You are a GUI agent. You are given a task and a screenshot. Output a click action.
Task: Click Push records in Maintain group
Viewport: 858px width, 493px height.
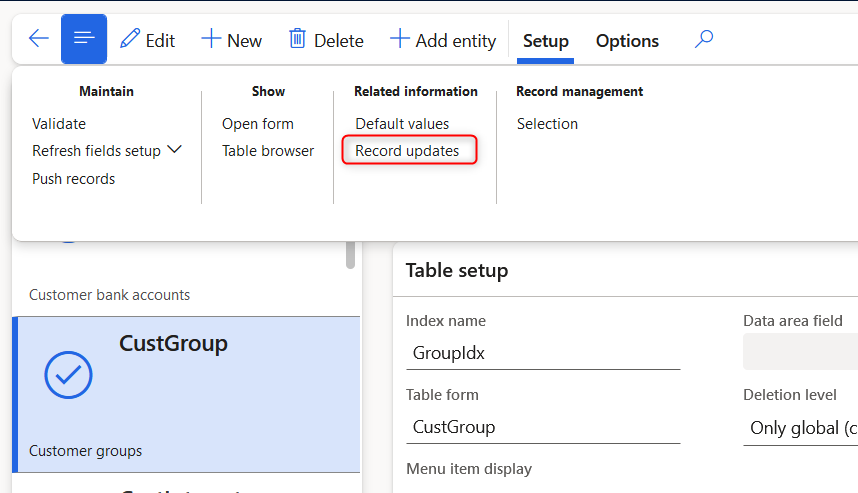tap(74, 179)
